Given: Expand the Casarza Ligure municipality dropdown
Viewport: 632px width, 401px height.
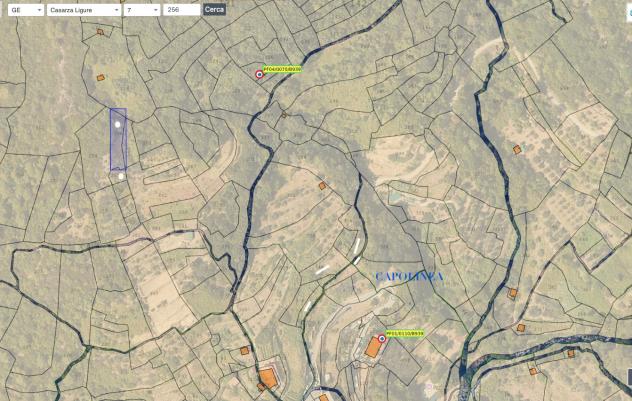Looking at the screenshot, I should (x=84, y=10).
